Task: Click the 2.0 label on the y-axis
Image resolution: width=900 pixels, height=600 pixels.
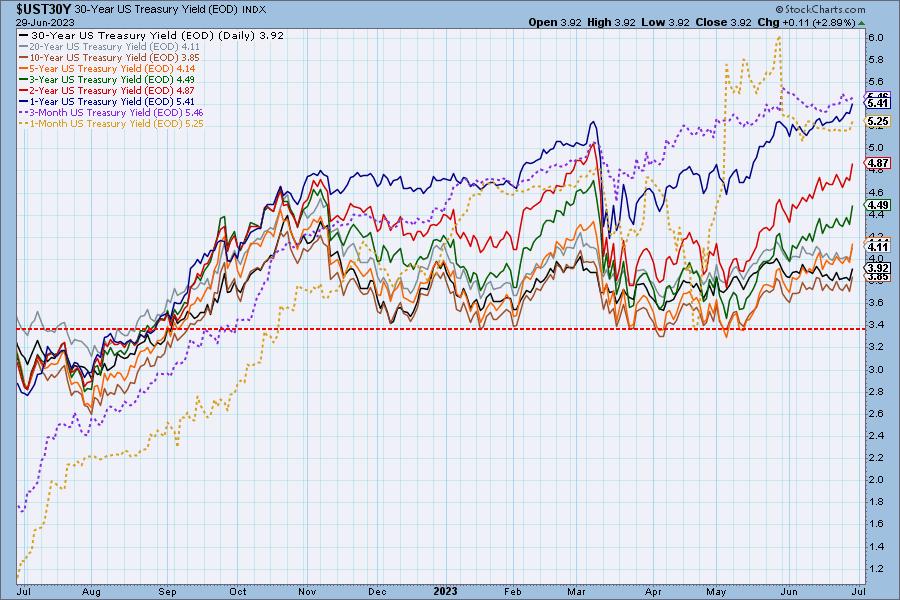Action: tap(875, 479)
